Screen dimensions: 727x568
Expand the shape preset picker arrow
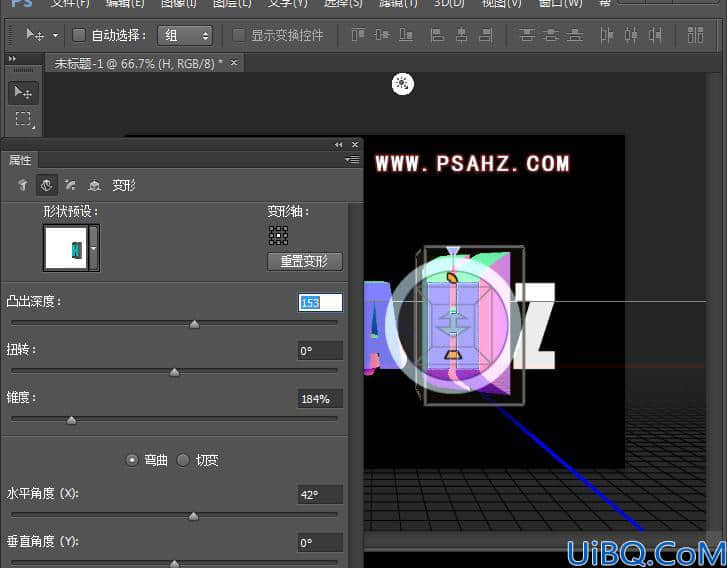[94, 248]
